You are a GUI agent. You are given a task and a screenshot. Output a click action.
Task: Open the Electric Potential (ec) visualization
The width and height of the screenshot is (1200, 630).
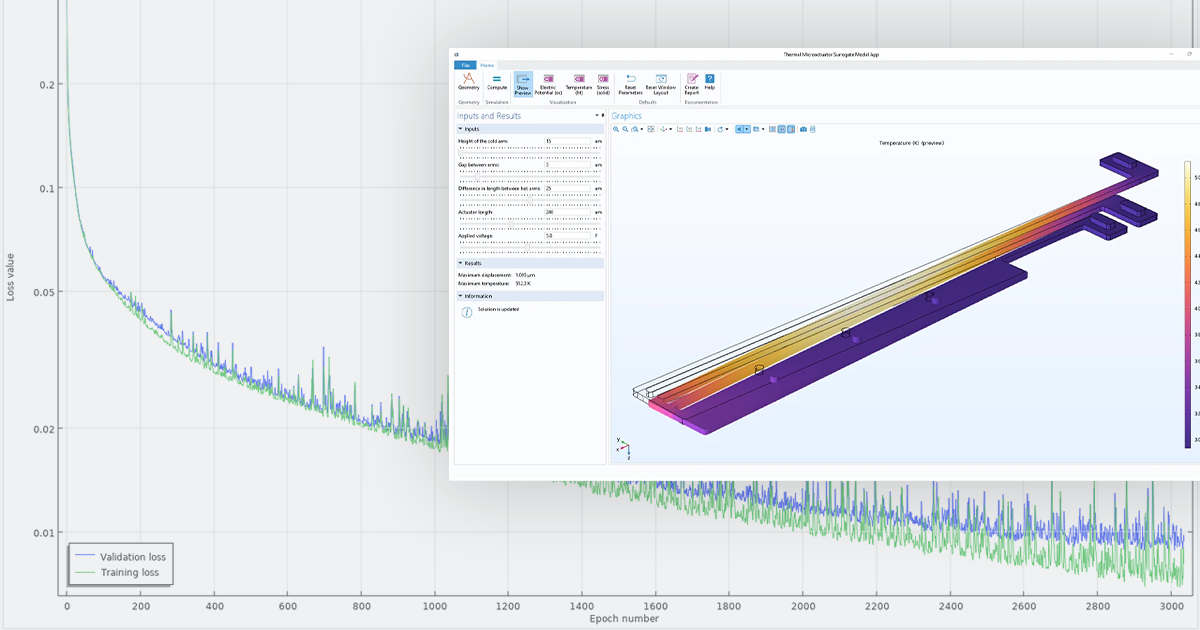549,85
